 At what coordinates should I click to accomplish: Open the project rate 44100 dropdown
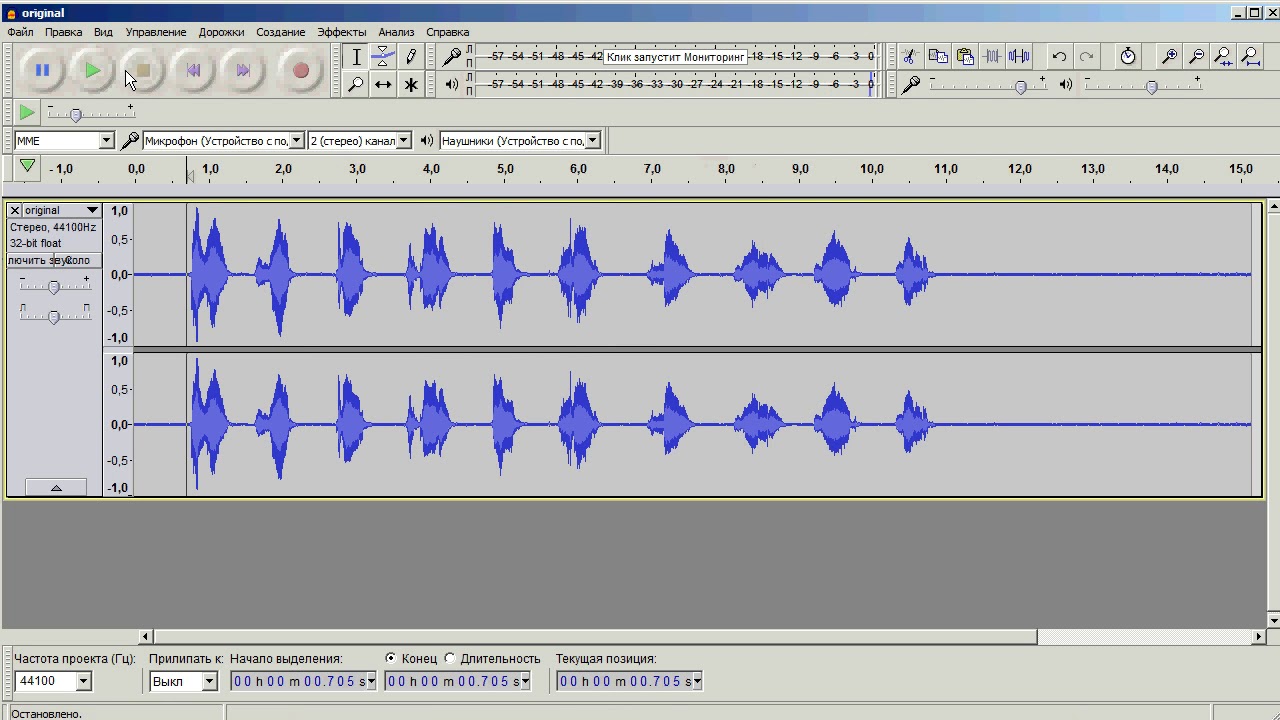[53, 681]
